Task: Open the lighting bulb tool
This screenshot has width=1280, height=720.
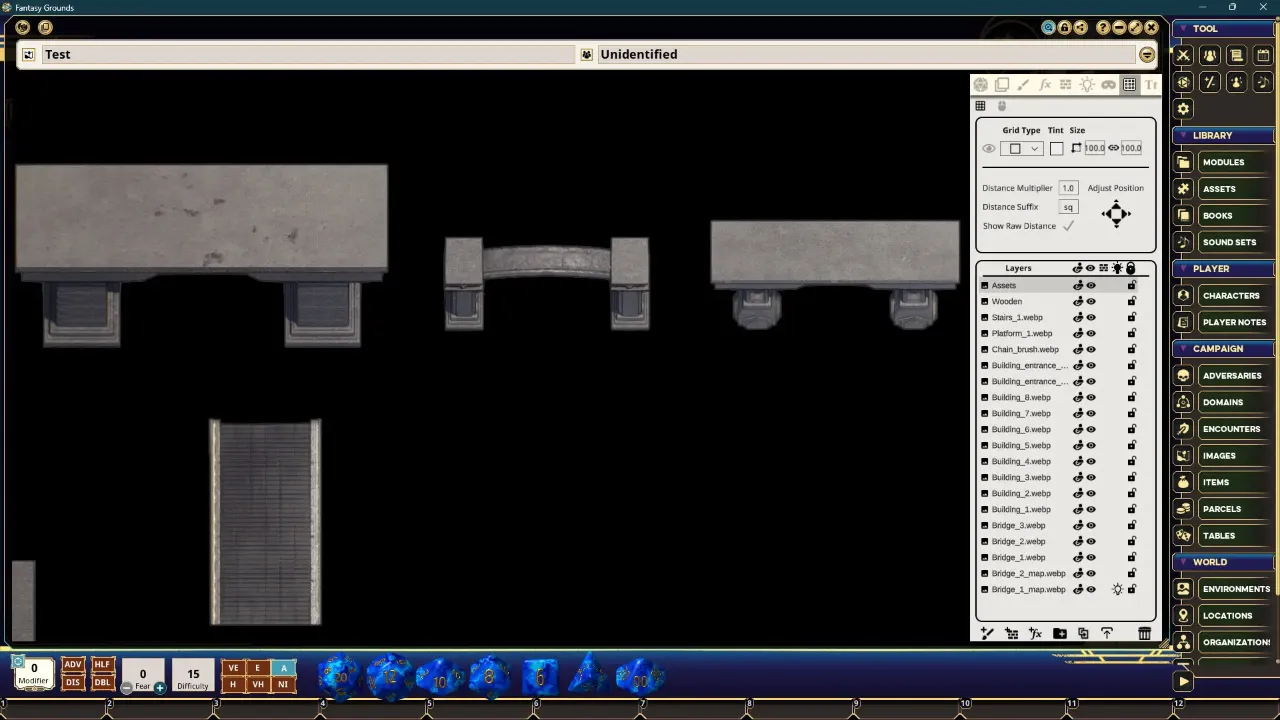Action: pos(1087,85)
